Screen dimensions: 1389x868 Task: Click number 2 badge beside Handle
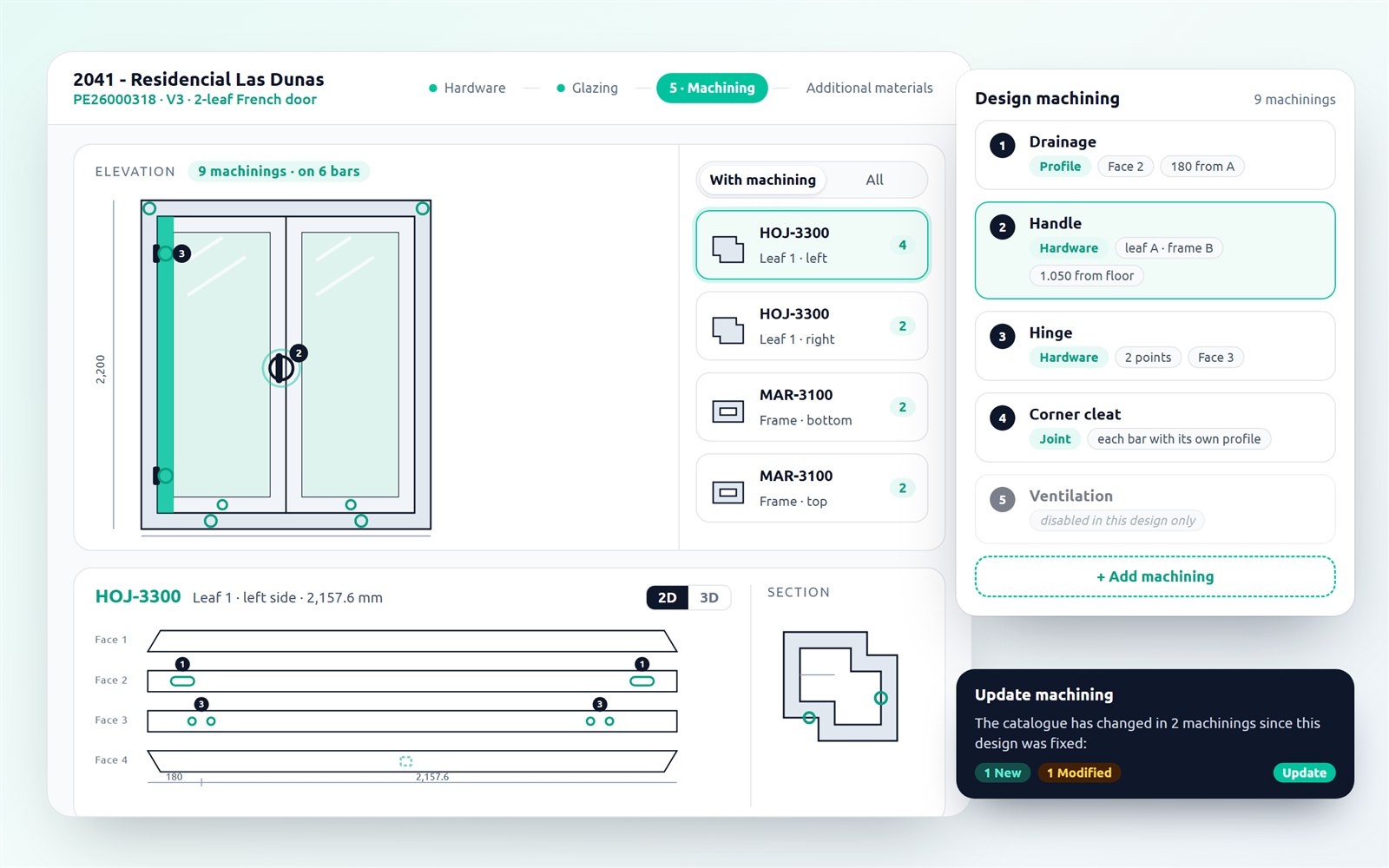pyautogui.click(x=1002, y=227)
